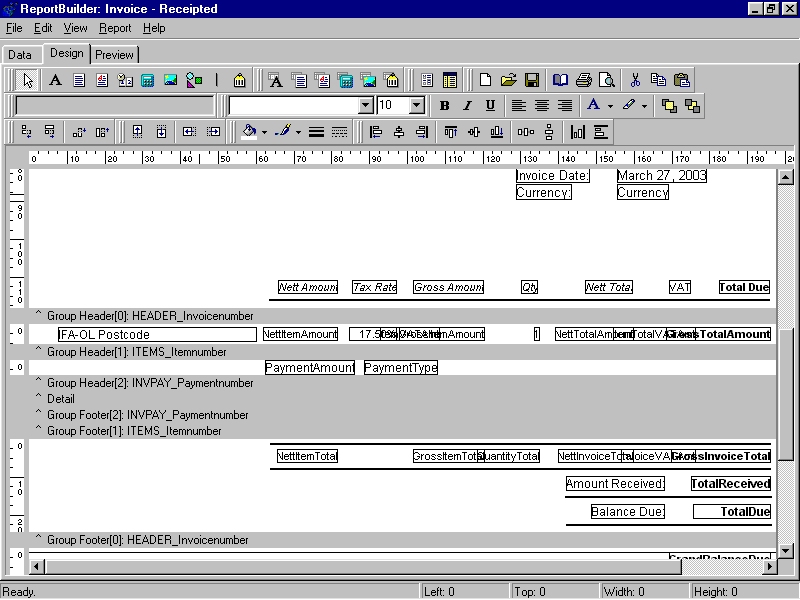
Task: Cut selection with the scissors icon
Action: pyautogui.click(x=635, y=80)
